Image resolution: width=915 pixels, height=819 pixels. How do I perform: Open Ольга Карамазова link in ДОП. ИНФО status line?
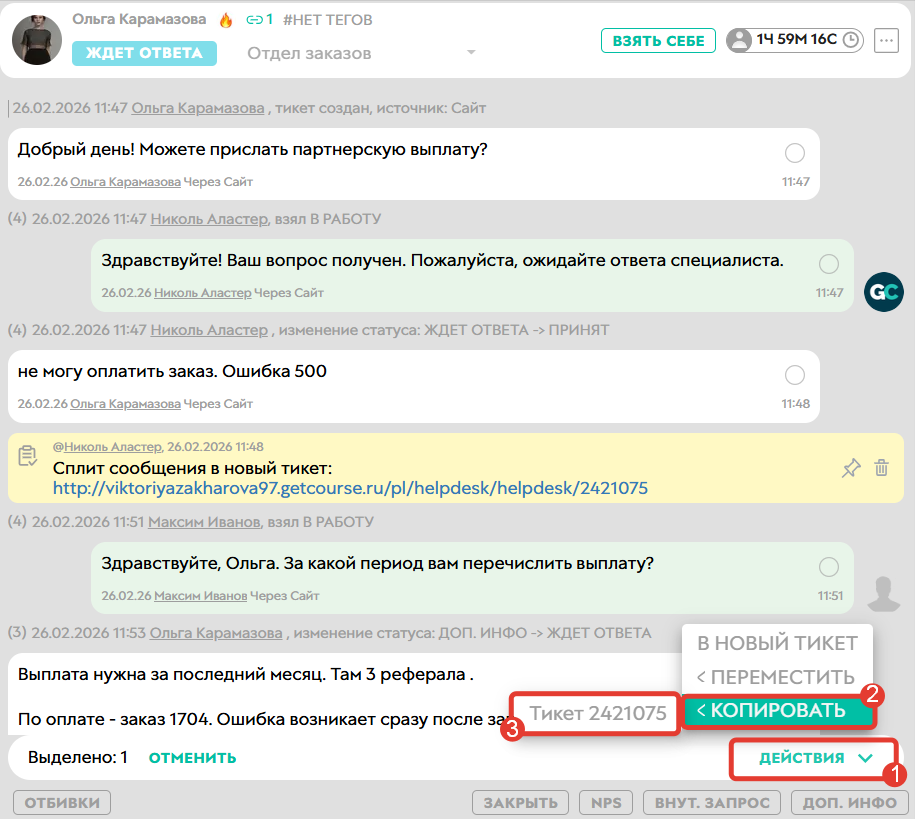tap(216, 633)
